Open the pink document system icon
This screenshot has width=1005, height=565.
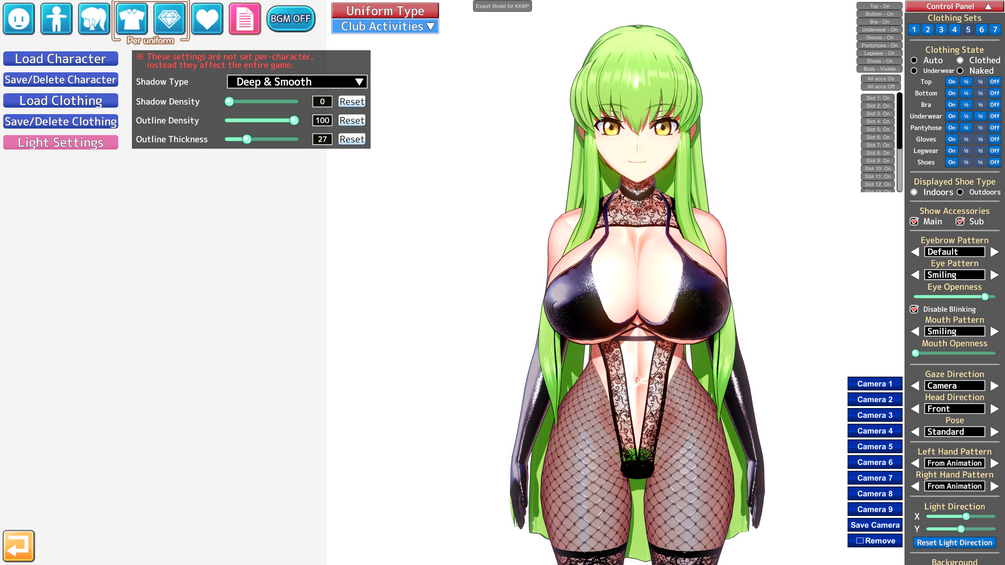point(245,19)
